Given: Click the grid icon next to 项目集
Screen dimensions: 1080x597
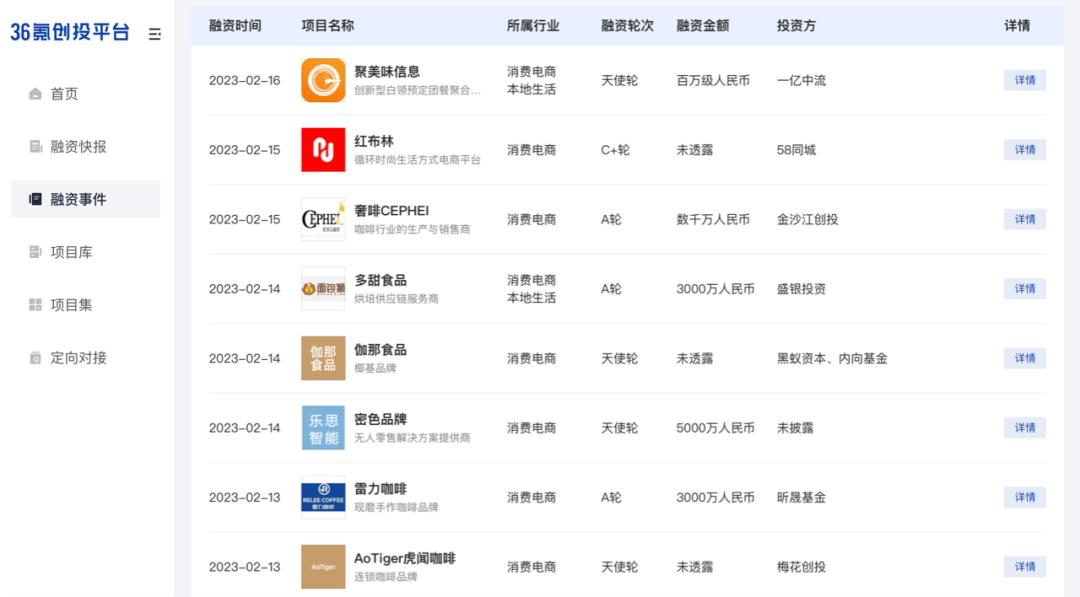Looking at the screenshot, I should coord(35,304).
